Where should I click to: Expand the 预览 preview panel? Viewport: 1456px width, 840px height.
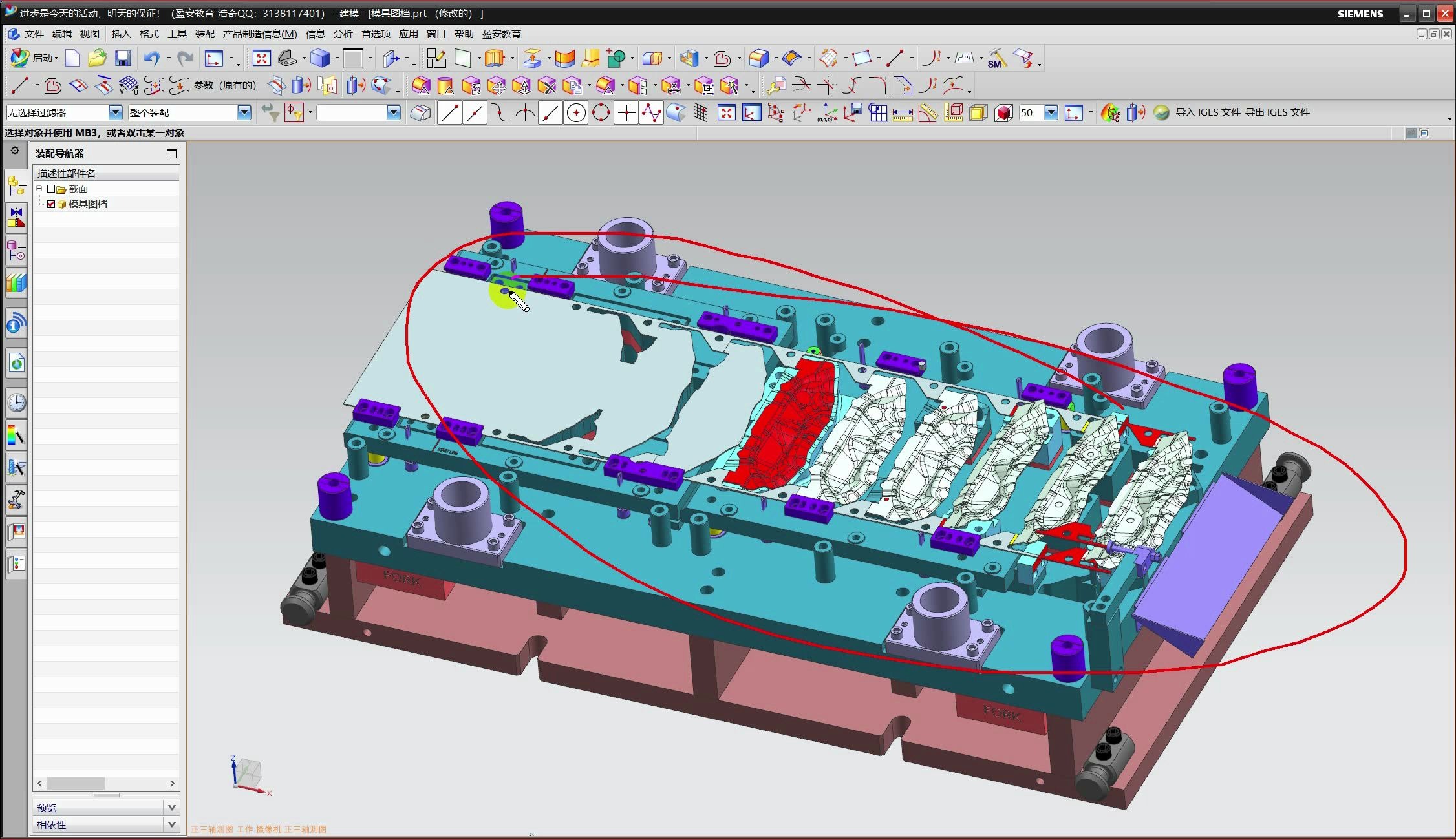[x=171, y=807]
